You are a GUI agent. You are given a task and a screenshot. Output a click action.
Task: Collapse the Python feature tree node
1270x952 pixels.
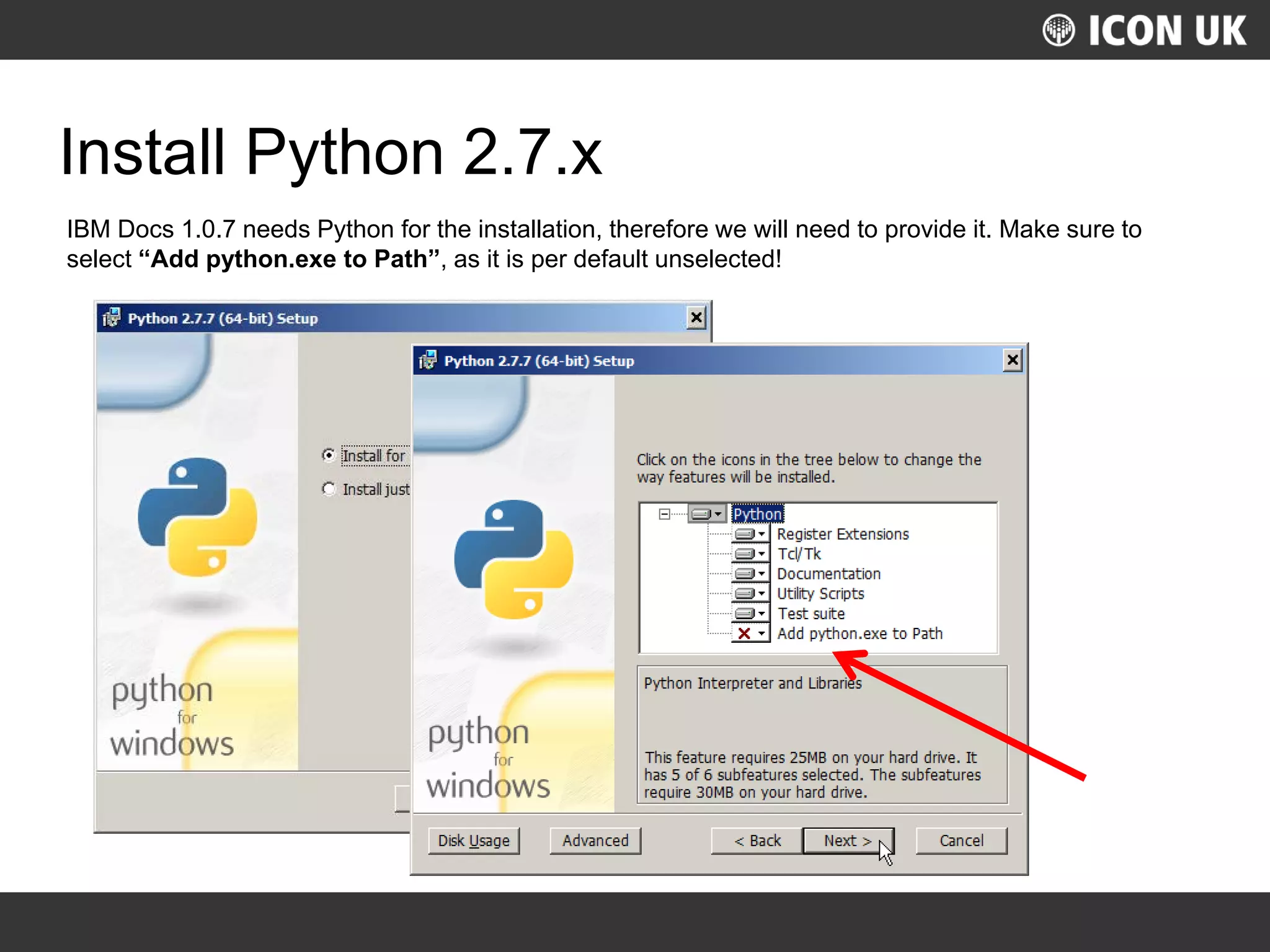pyautogui.click(x=664, y=514)
